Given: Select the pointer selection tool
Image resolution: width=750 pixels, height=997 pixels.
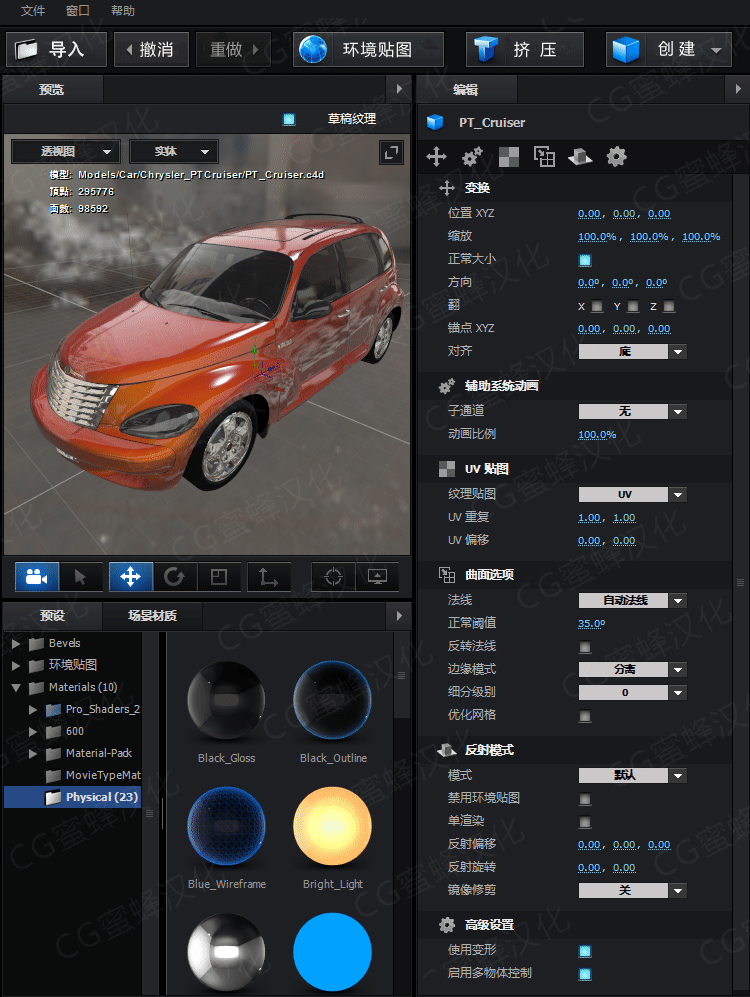Looking at the screenshot, I should click(81, 577).
